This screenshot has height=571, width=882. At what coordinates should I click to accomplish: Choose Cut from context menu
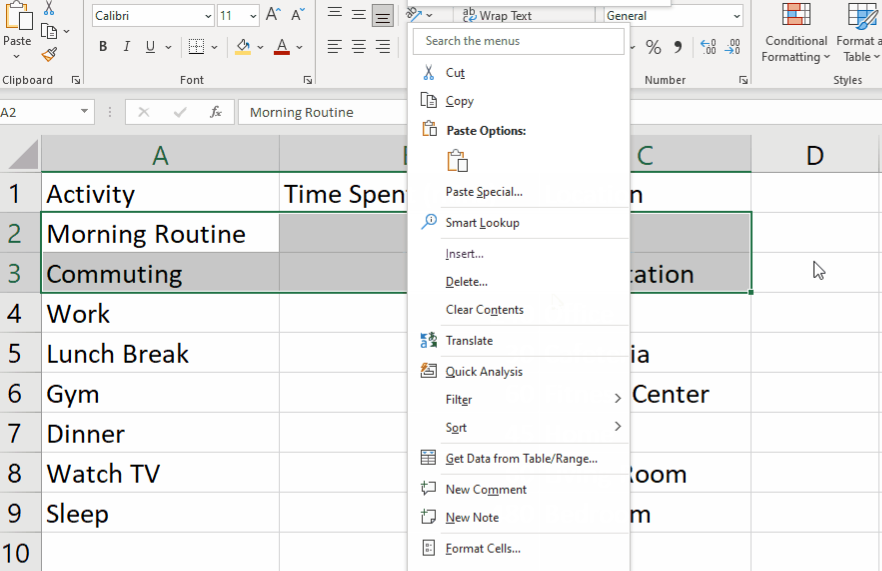coord(518,73)
